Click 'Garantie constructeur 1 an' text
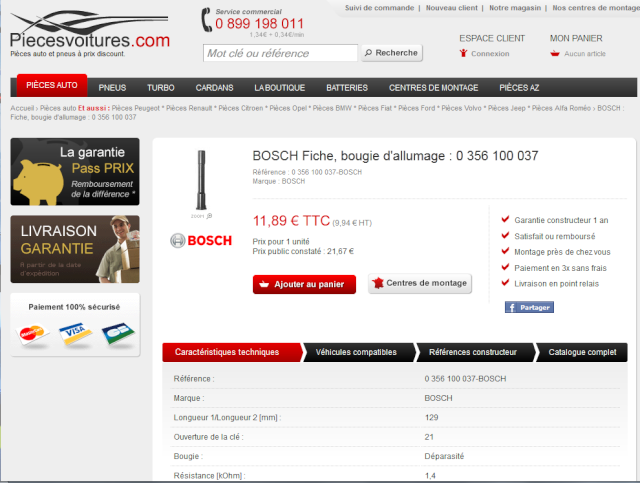Image resolution: width=640 pixels, height=483 pixels. tap(561, 220)
